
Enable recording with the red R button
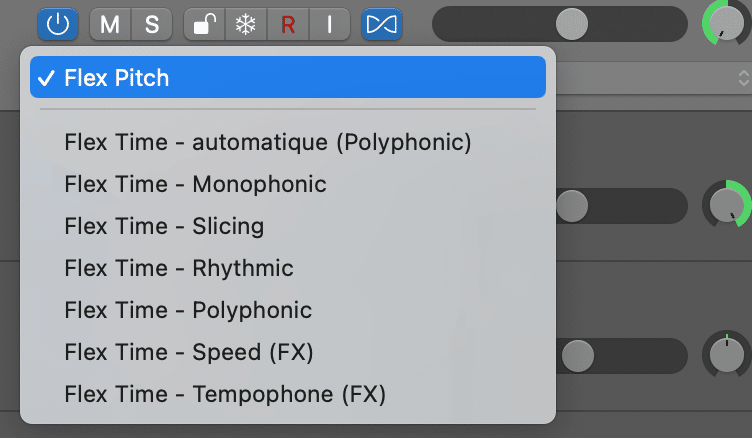tap(288, 24)
